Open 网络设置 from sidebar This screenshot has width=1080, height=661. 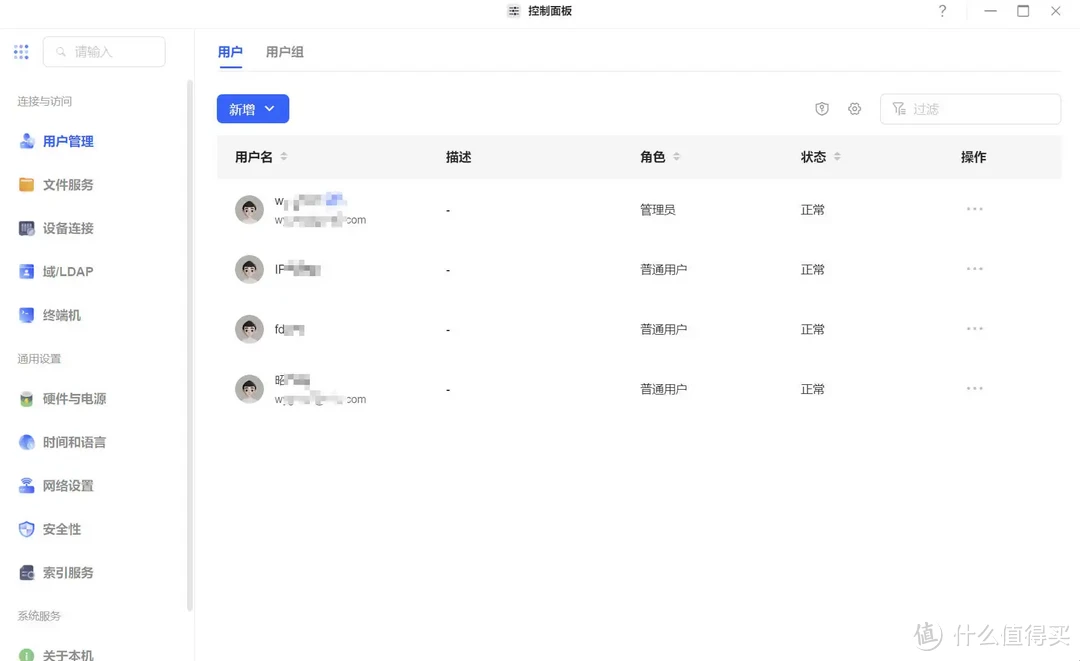coord(65,485)
